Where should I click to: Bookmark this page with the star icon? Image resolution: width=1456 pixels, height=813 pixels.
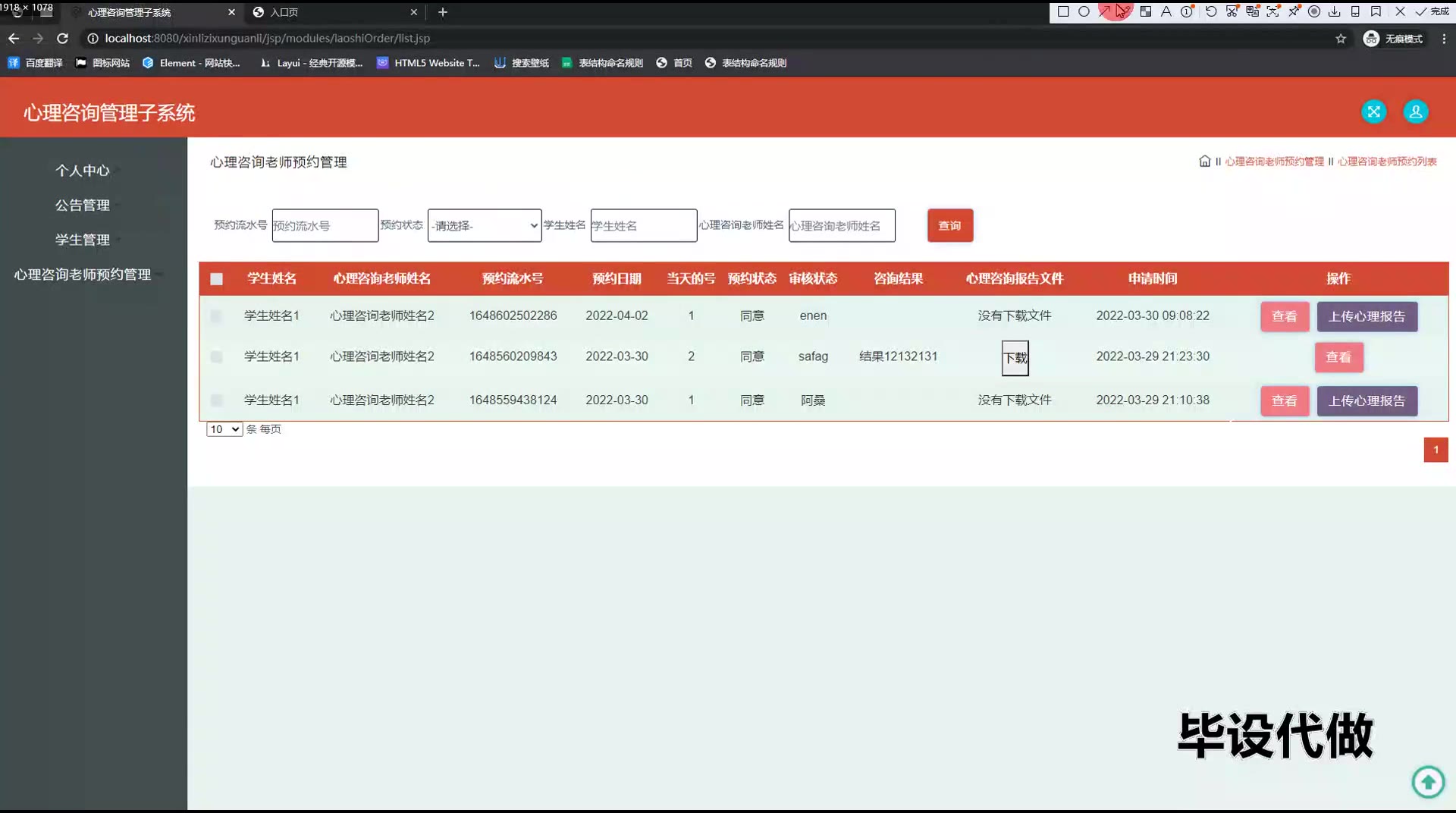tap(1341, 39)
